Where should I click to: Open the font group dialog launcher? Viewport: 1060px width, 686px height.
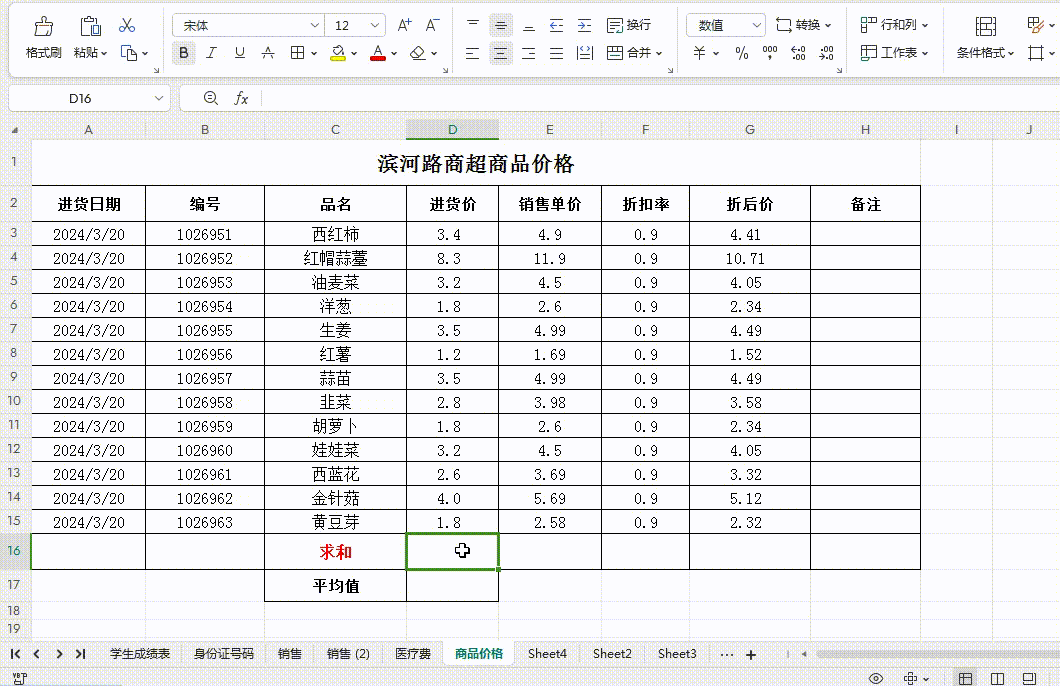coord(445,70)
